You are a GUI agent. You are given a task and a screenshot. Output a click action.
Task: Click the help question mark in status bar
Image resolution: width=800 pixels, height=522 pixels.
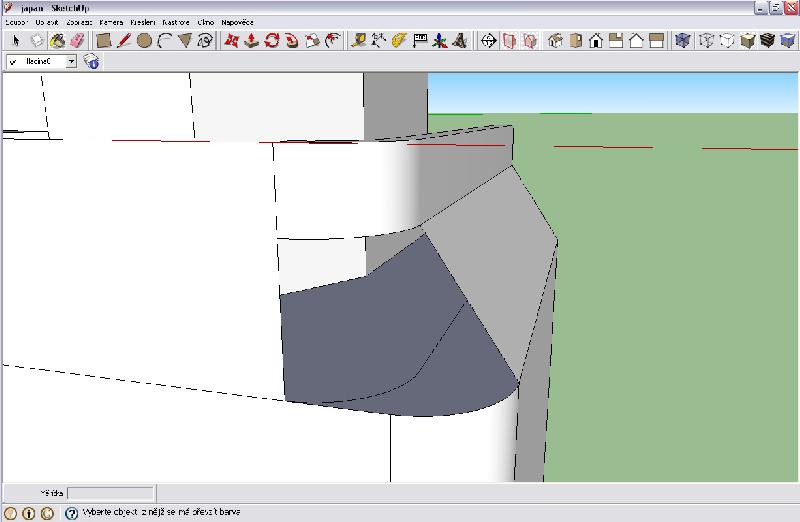pos(71,513)
